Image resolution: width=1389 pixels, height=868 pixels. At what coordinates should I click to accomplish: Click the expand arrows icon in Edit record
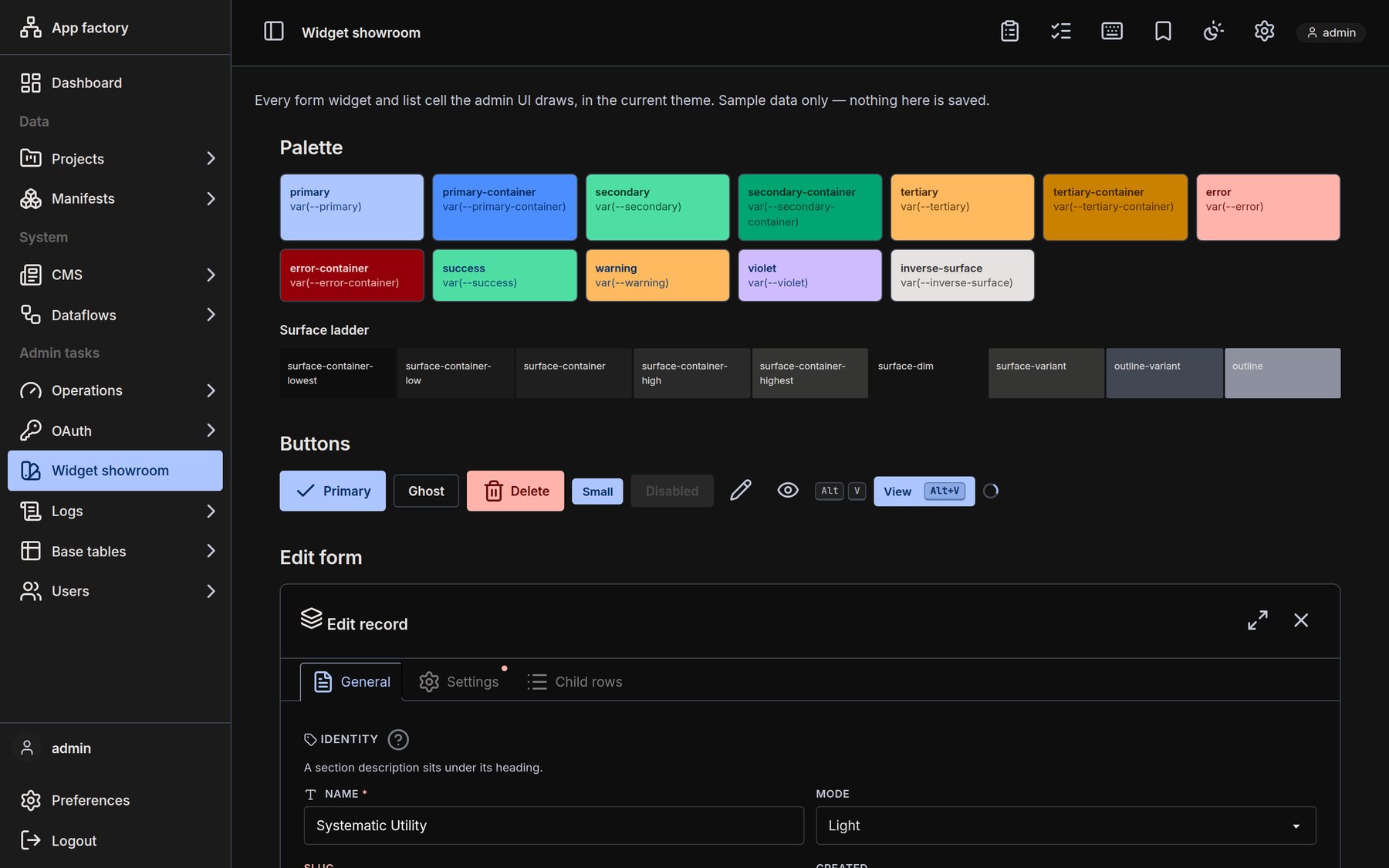click(1258, 620)
